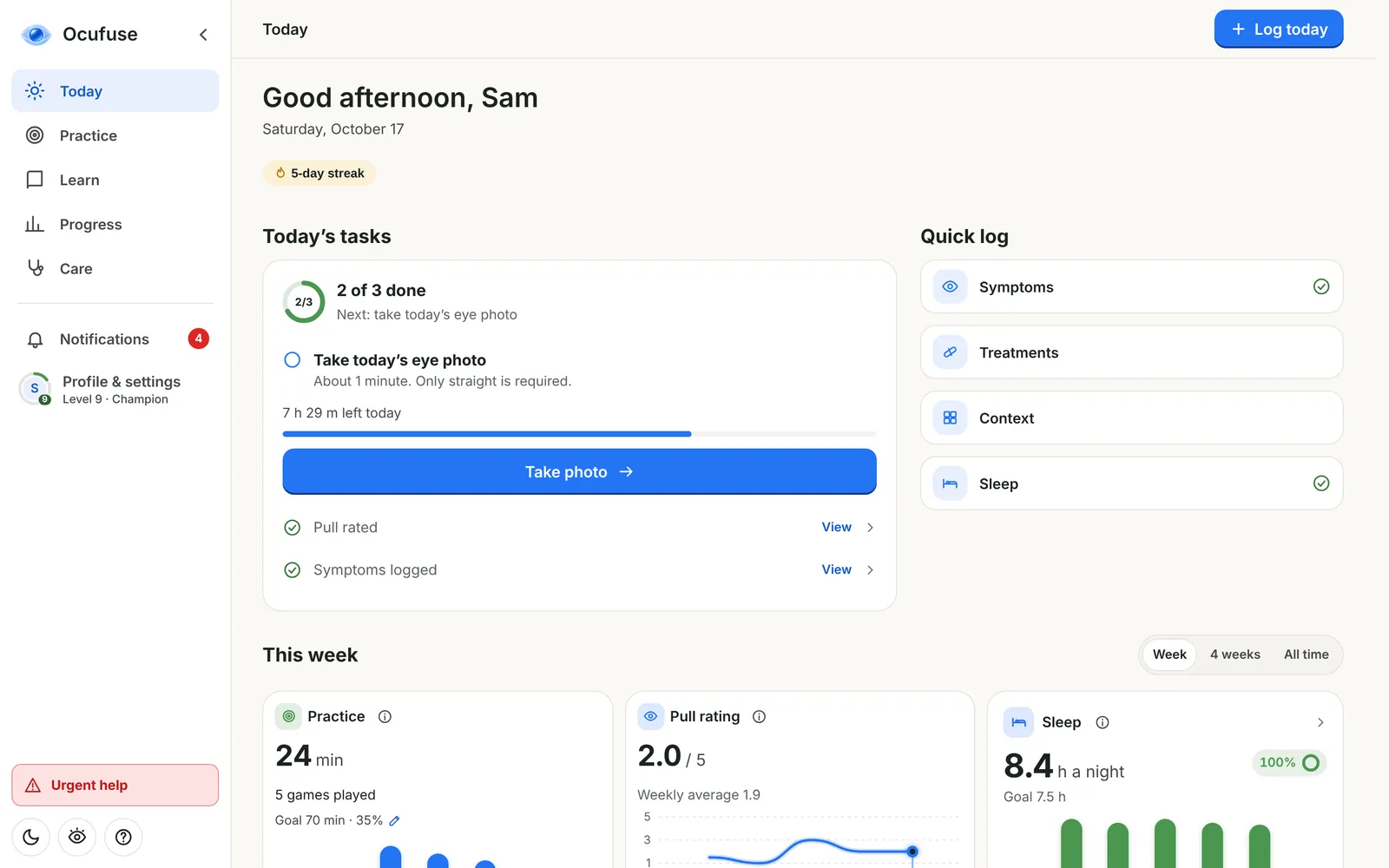The image size is (1389, 868).
Task: Open help with the question mark icon
Action: pyautogui.click(x=123, y=837)
